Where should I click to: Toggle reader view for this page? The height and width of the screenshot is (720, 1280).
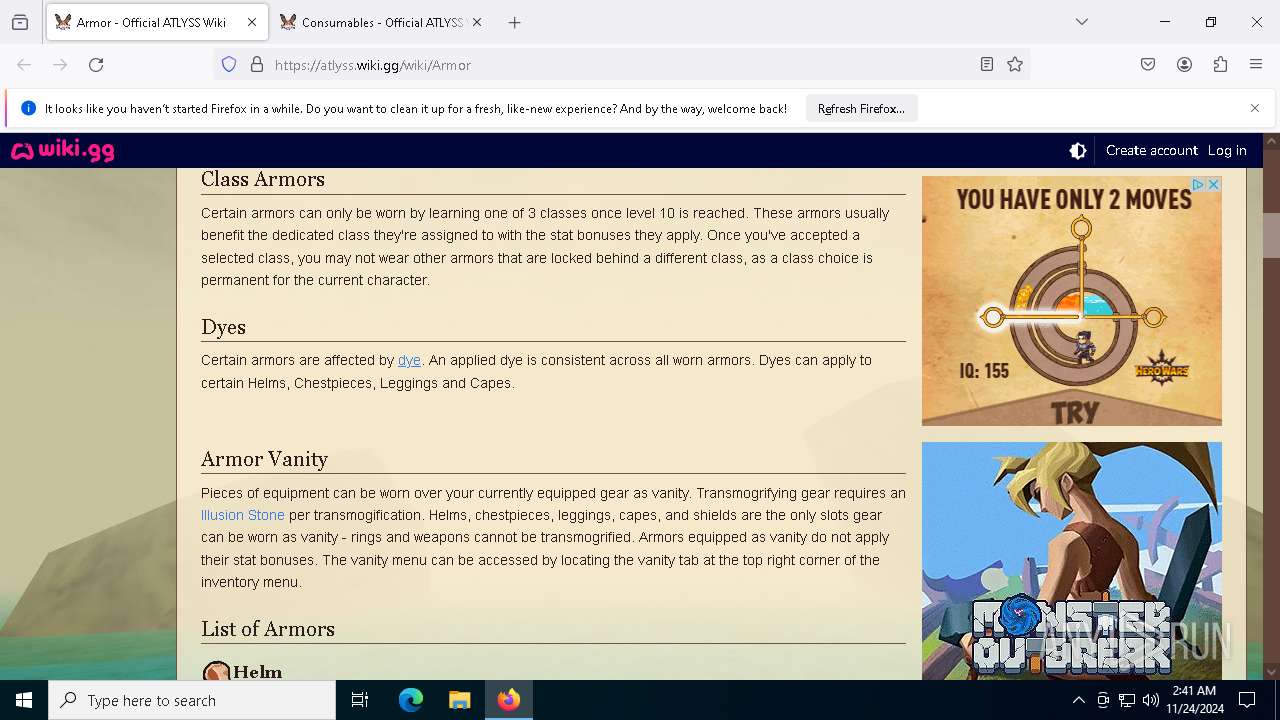[987, 65]
